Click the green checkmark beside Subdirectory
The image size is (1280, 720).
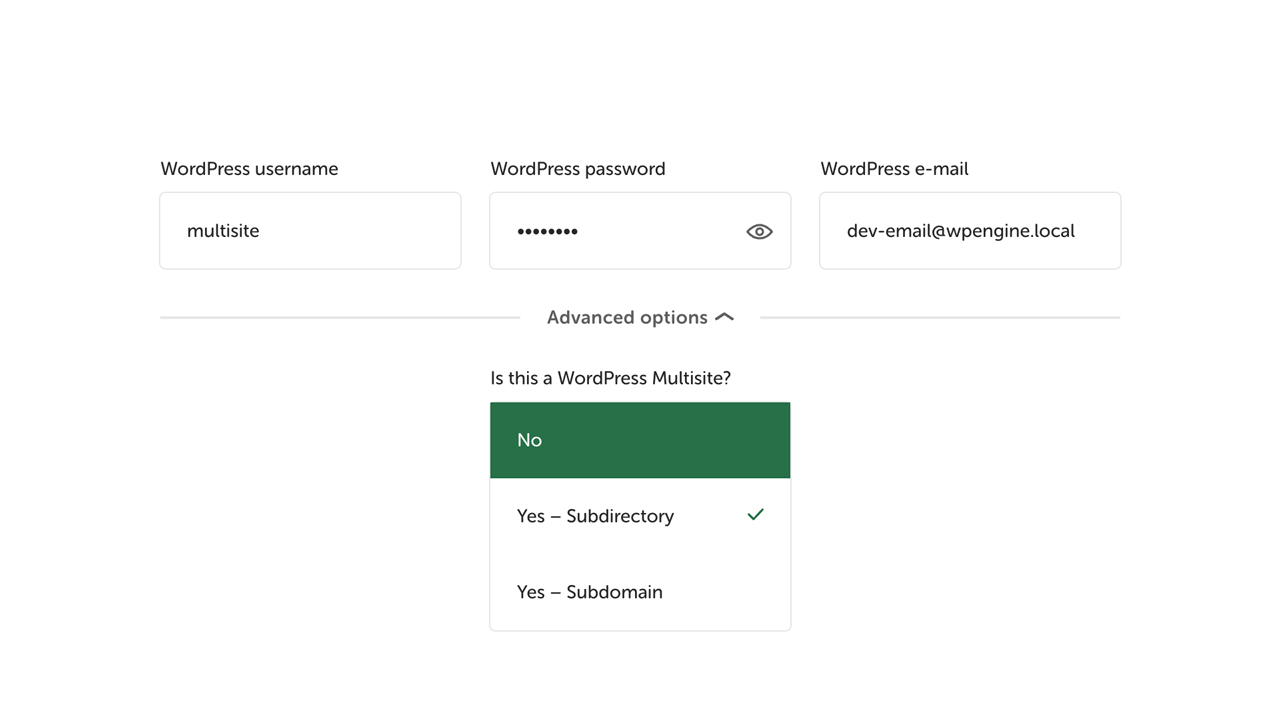pyautogui.click(x=755, y=515)
